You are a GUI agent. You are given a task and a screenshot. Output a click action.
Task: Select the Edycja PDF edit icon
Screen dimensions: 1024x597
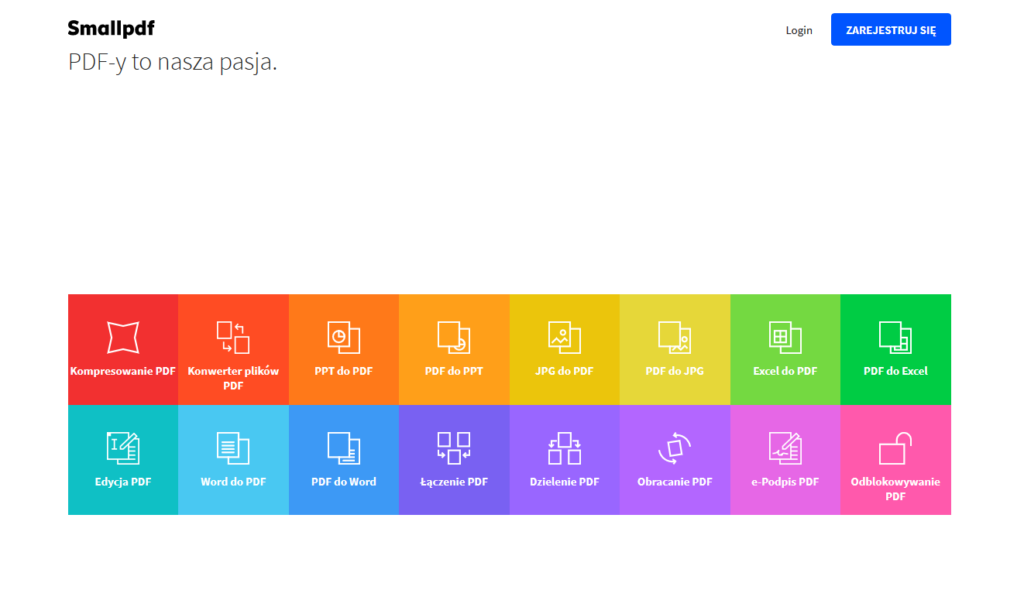coord(123,447)
